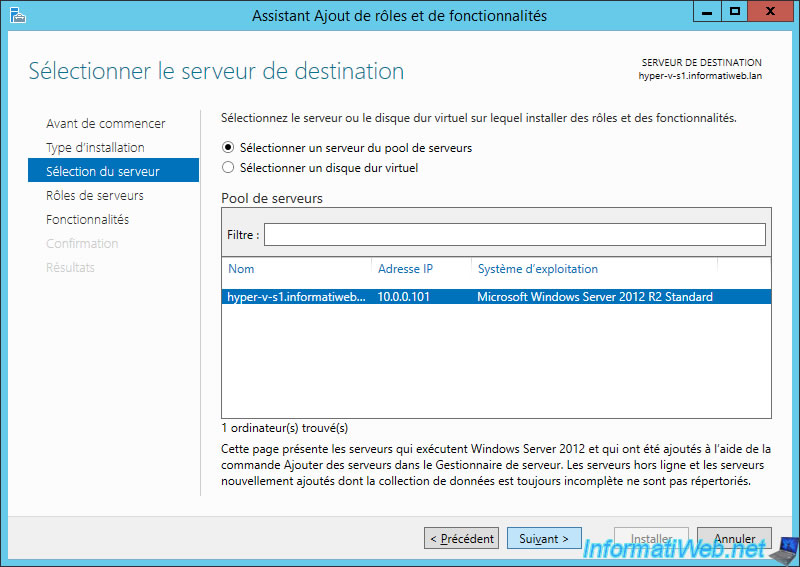The height and width of the screenshot is (567, 800).
Task: Click the '< Précédent' button
Action: click(x=461, y=538)
